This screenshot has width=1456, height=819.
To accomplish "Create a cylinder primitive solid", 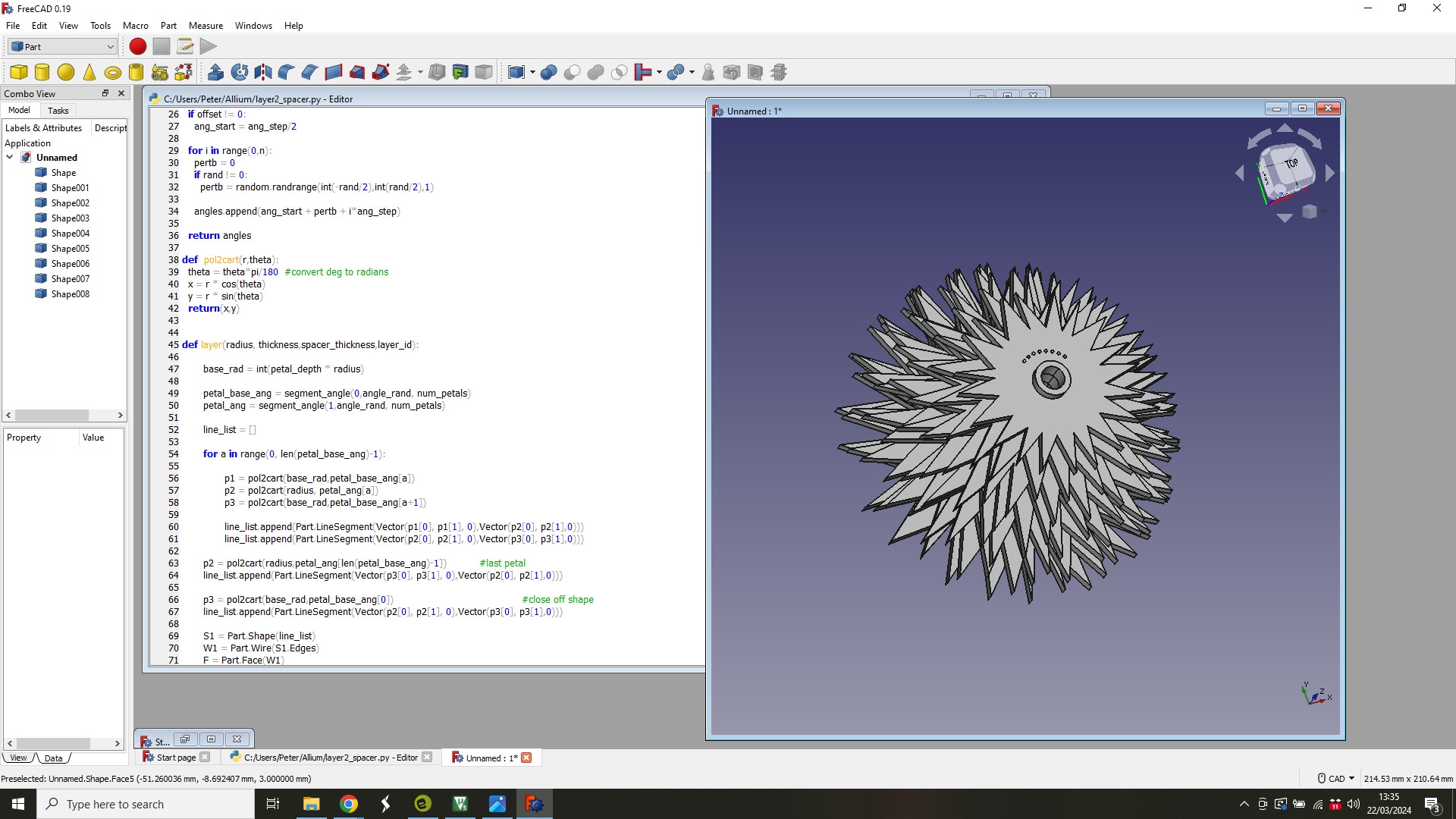I will [42, 72].
